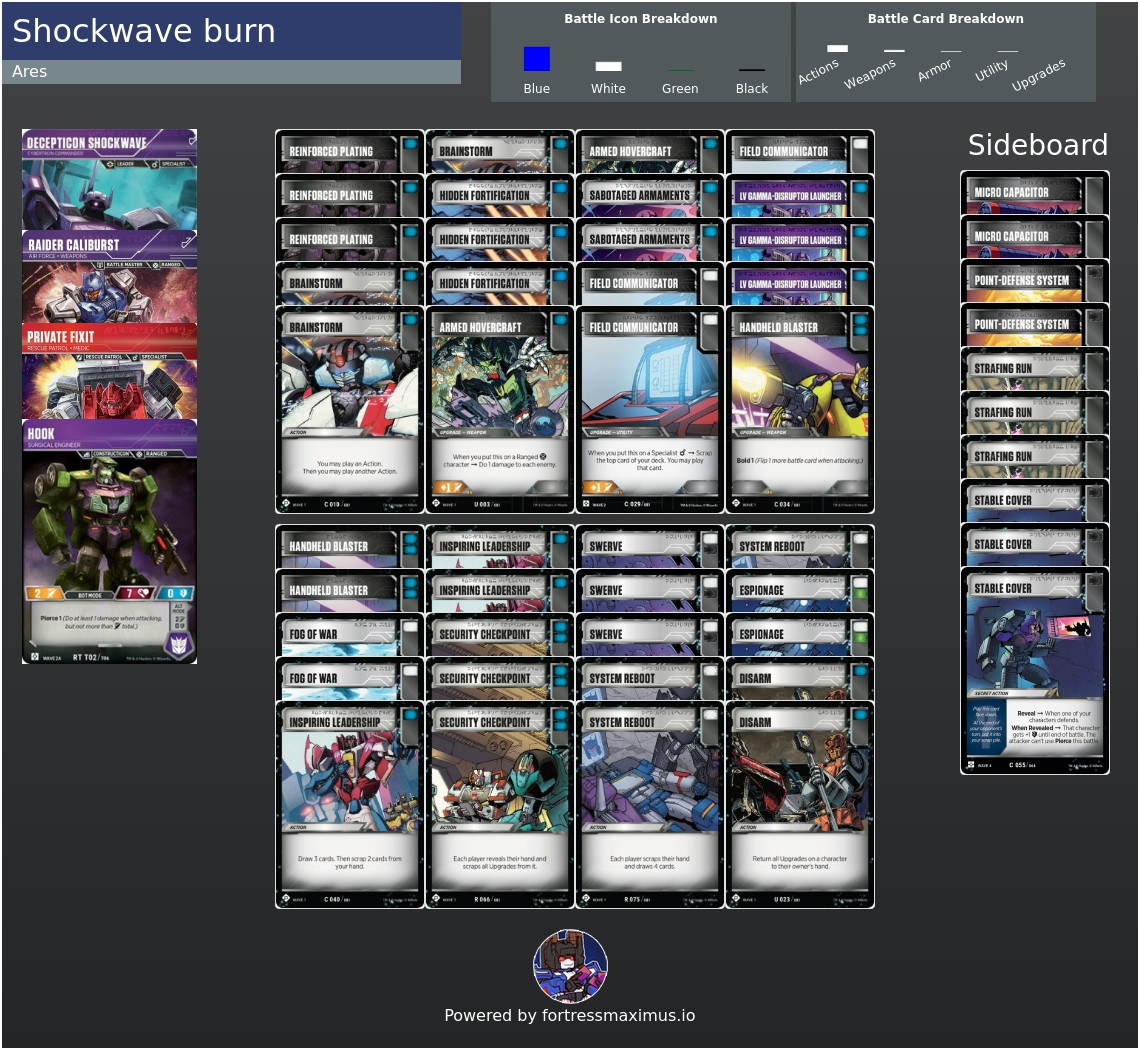
Task: Click the 'Upgrades' axis label
Action: tap(1038, 74)
